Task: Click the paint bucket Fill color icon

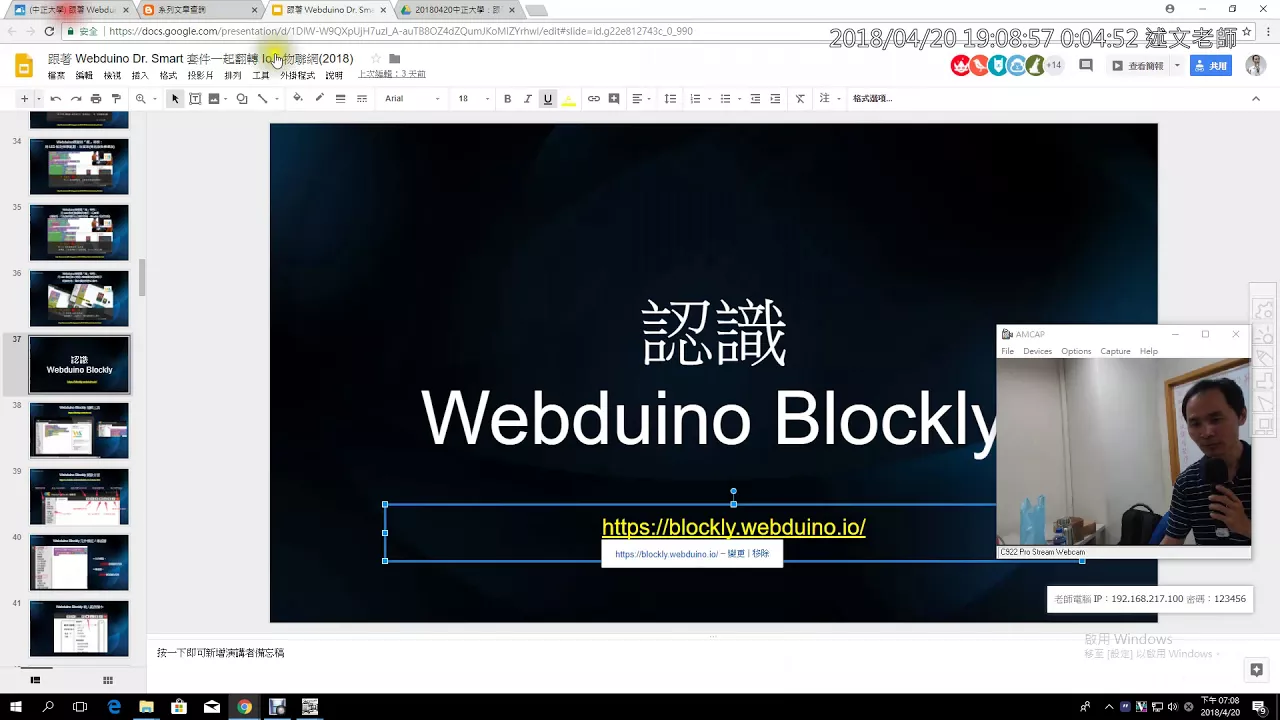Action: pyautogui.click(x=298, y=98)
